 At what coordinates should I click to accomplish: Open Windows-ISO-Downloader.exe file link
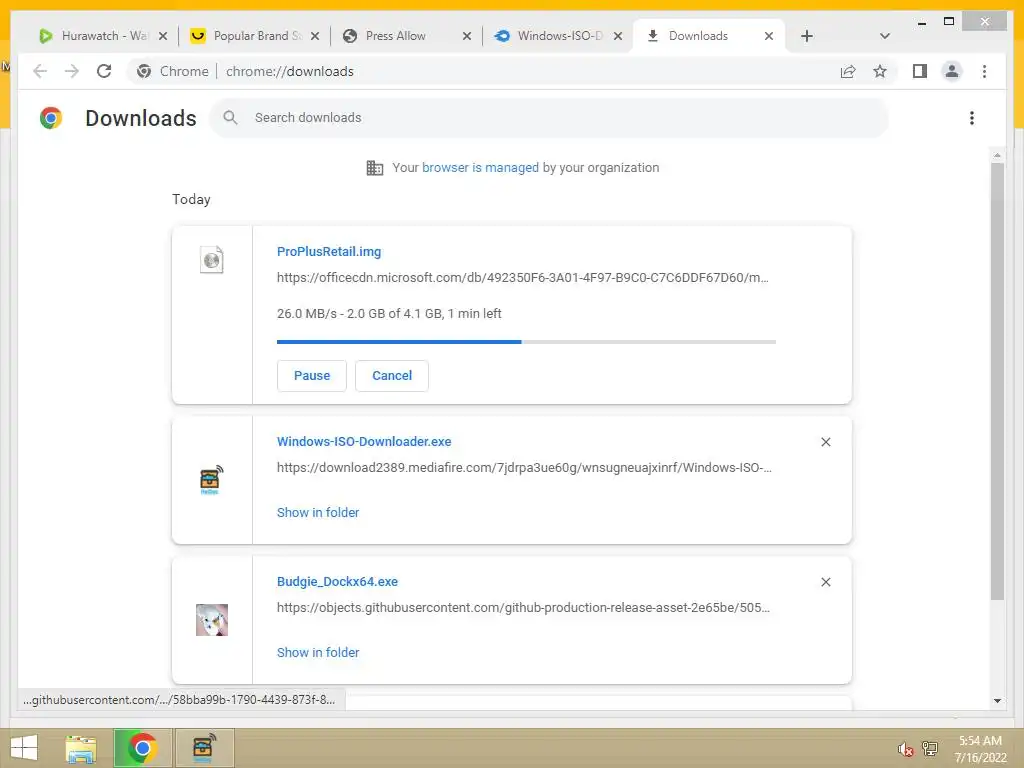(364, 441)
